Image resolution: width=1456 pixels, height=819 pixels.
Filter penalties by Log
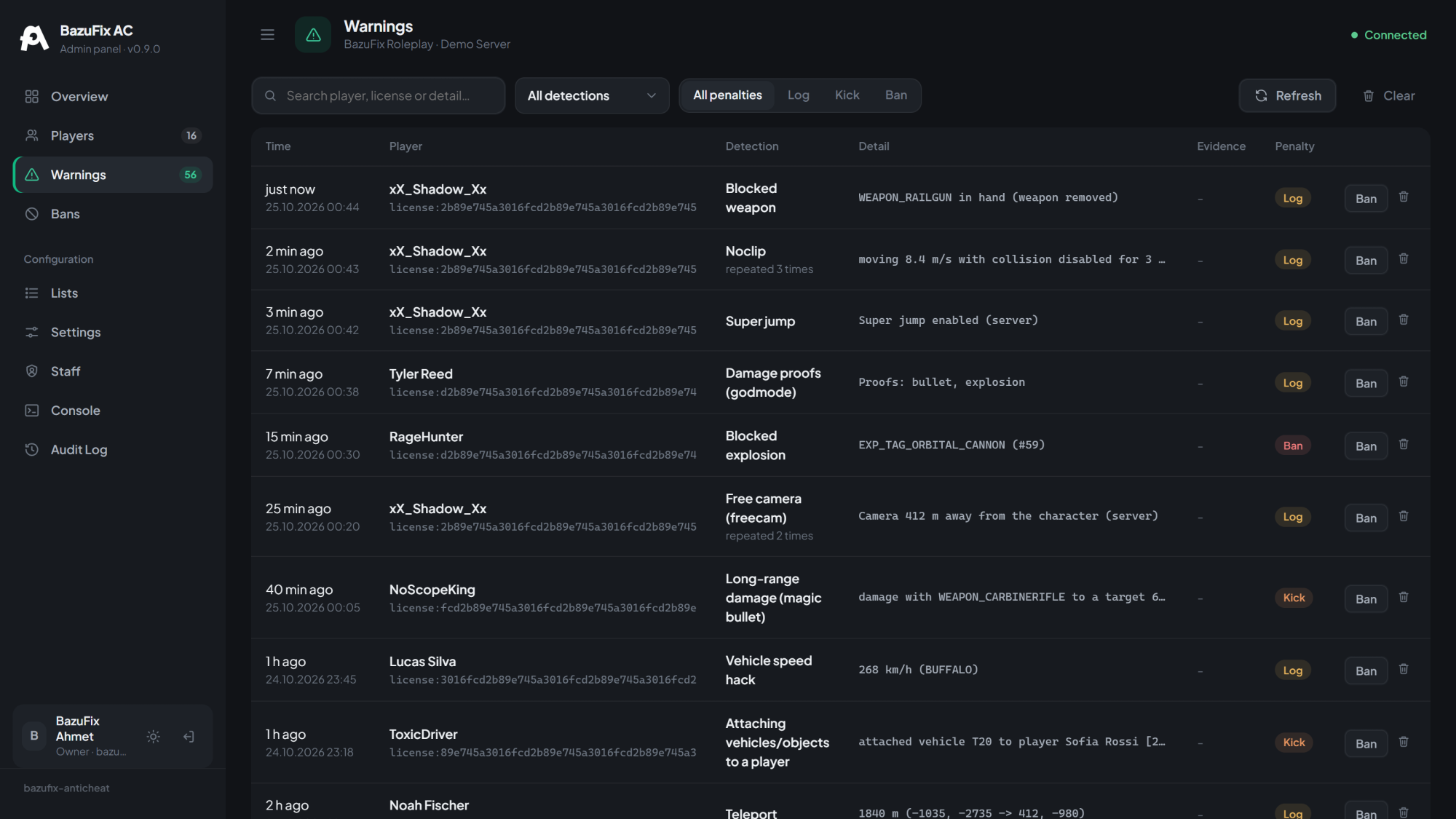[798, 95]
